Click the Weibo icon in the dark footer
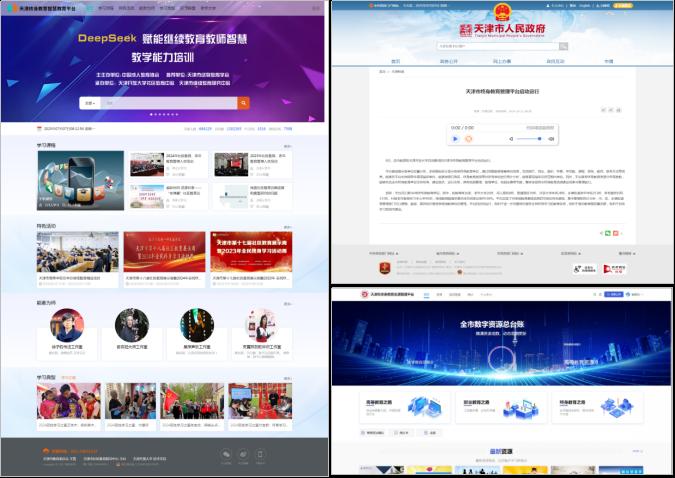The width and height of the screenshot is (675, 478). [243, 455]
